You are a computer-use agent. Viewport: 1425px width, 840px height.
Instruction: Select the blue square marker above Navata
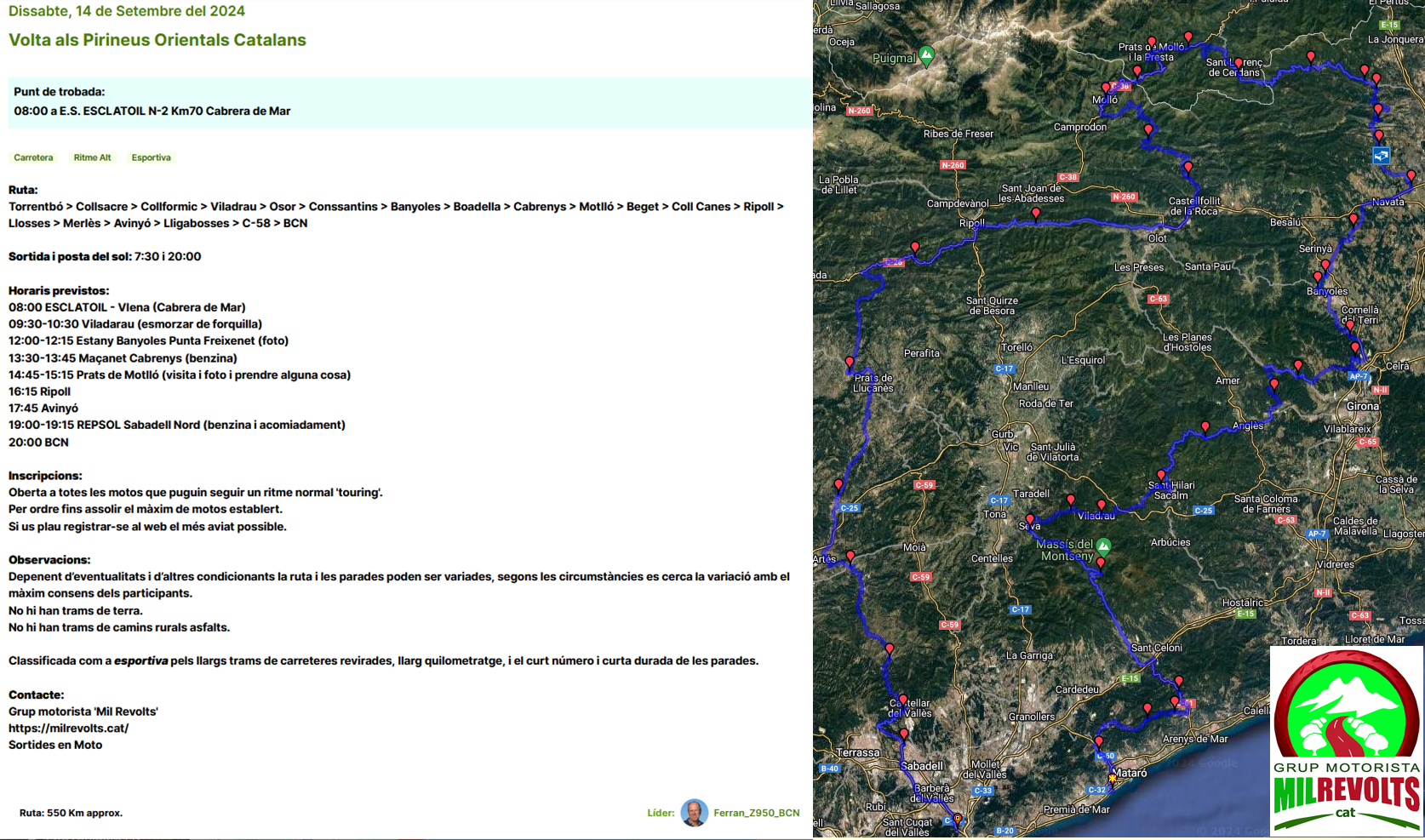point(1381,156)
